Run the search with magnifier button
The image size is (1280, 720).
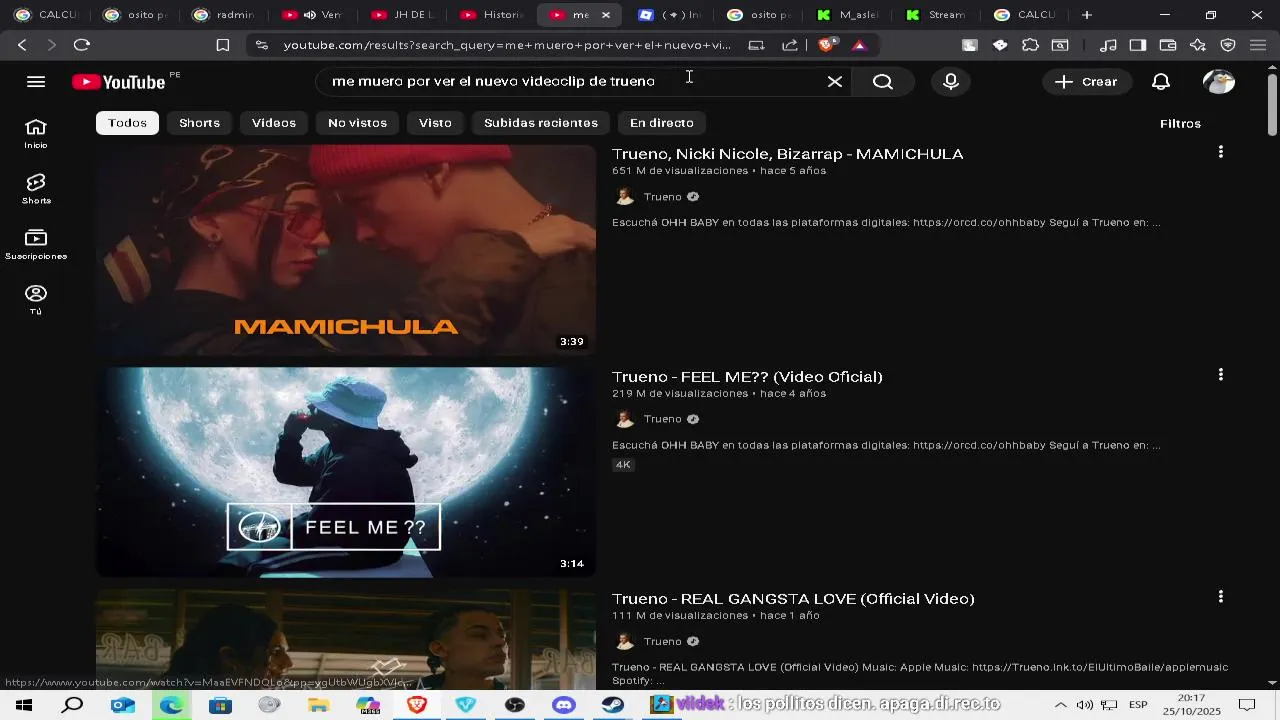(882, 82)
